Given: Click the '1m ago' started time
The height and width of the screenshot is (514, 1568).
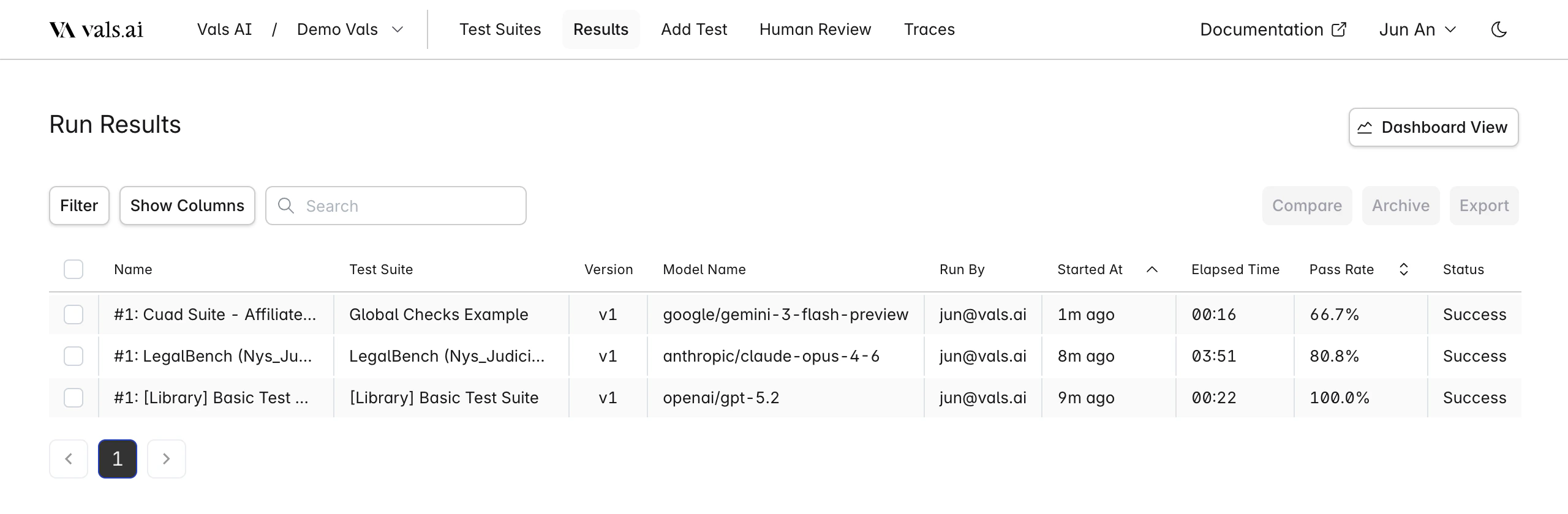Looking at the screenshot, I should [x=1086, y=315].
